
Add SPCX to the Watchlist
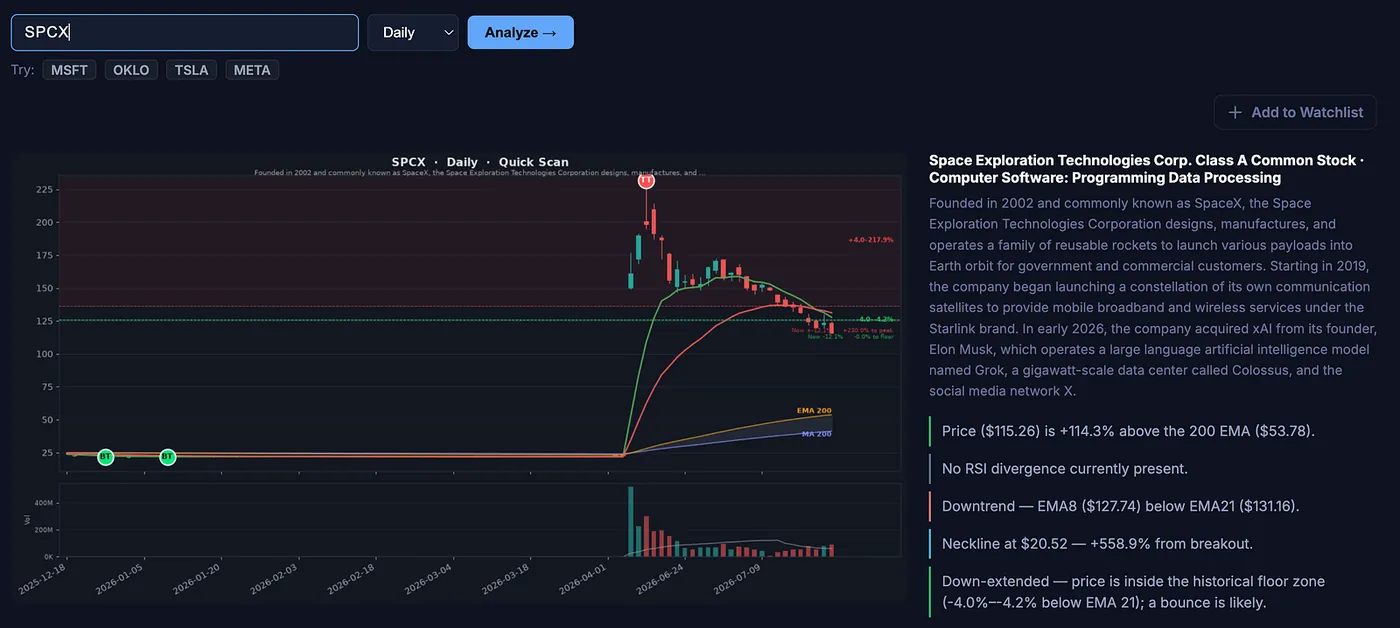click(x=1295, y=112)
